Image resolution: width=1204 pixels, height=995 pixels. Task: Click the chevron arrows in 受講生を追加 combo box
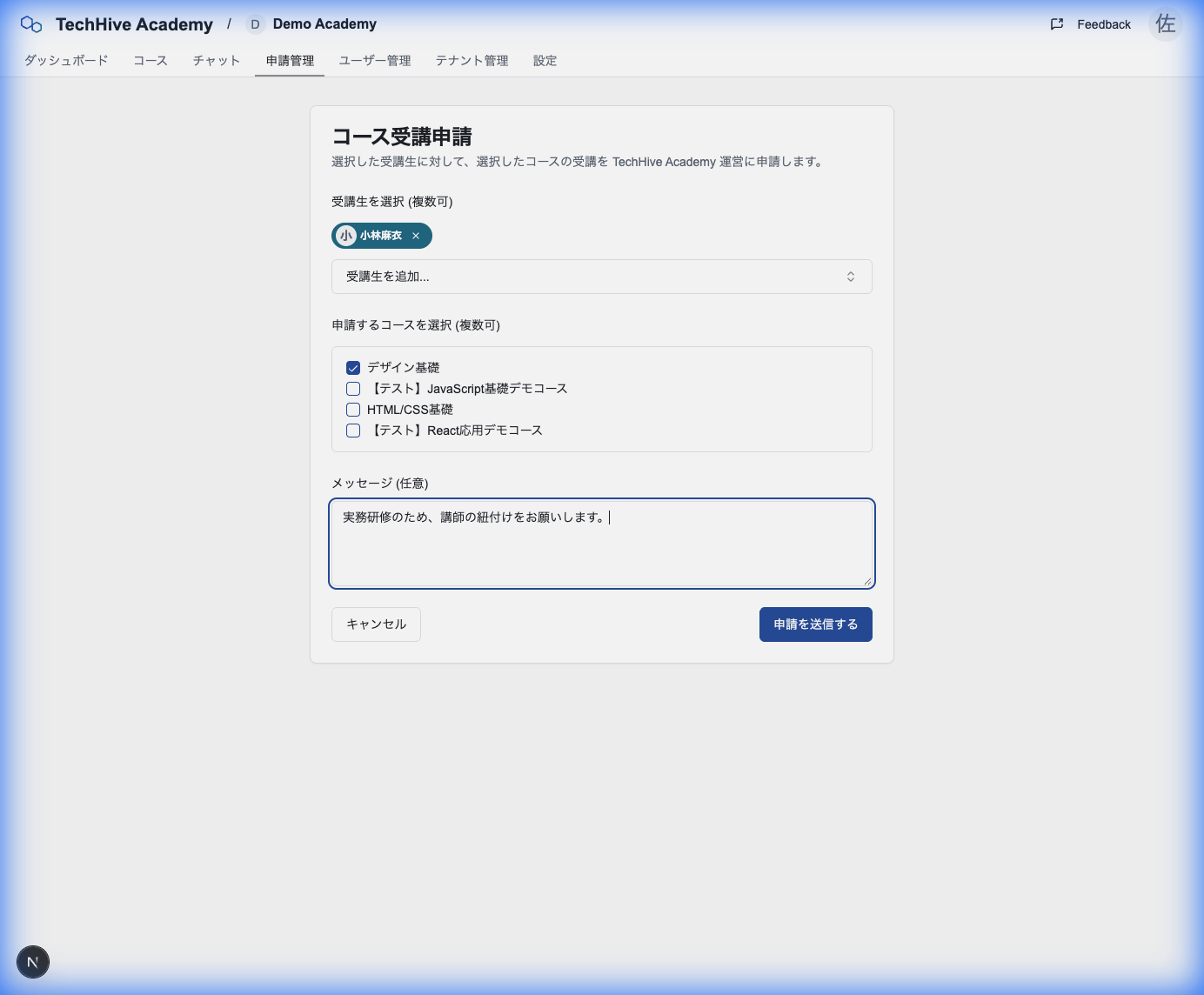[851, 277]
